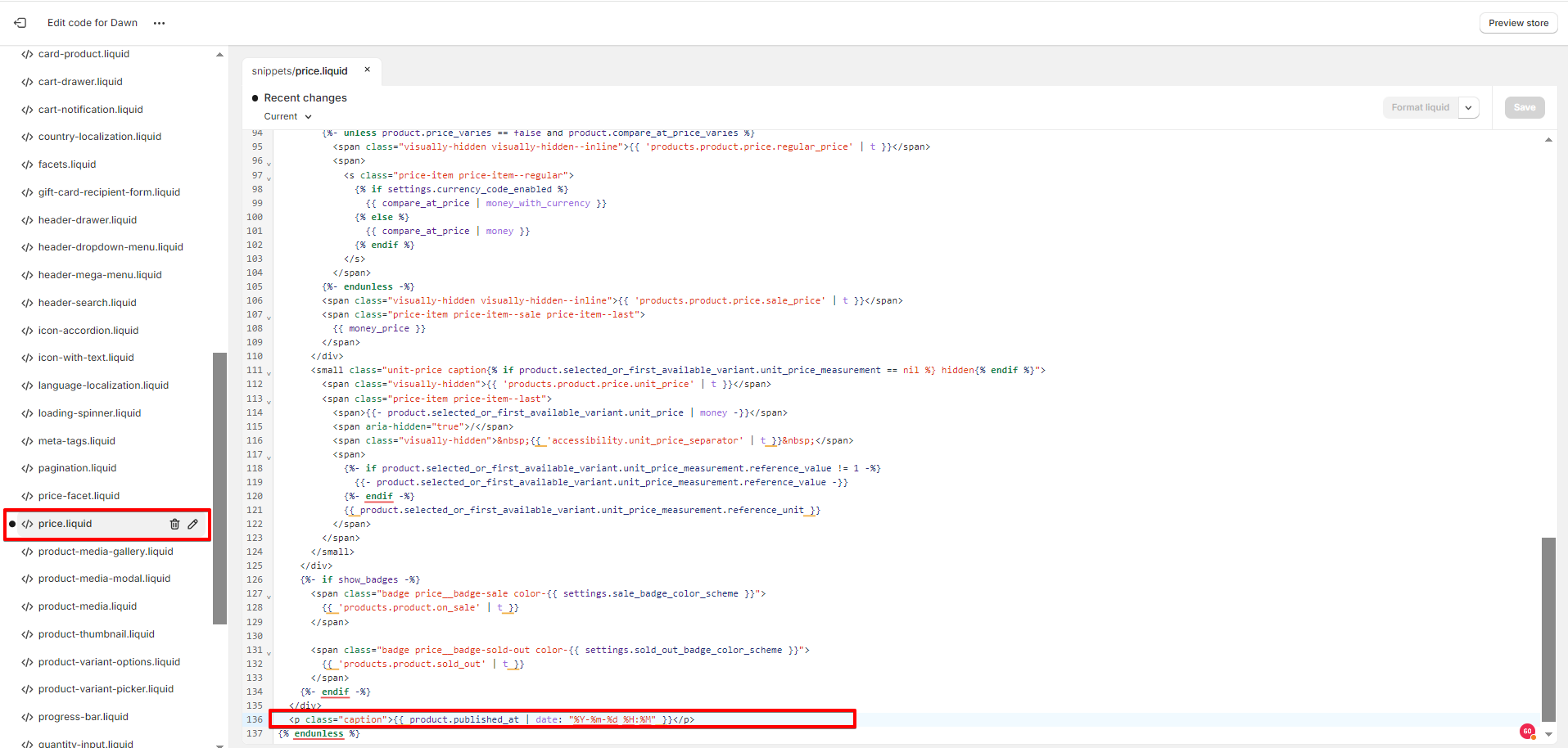This screenshot has height=748, width=1568.
Task: Open the Current version dropdown
Action: [x=287, y=116]
